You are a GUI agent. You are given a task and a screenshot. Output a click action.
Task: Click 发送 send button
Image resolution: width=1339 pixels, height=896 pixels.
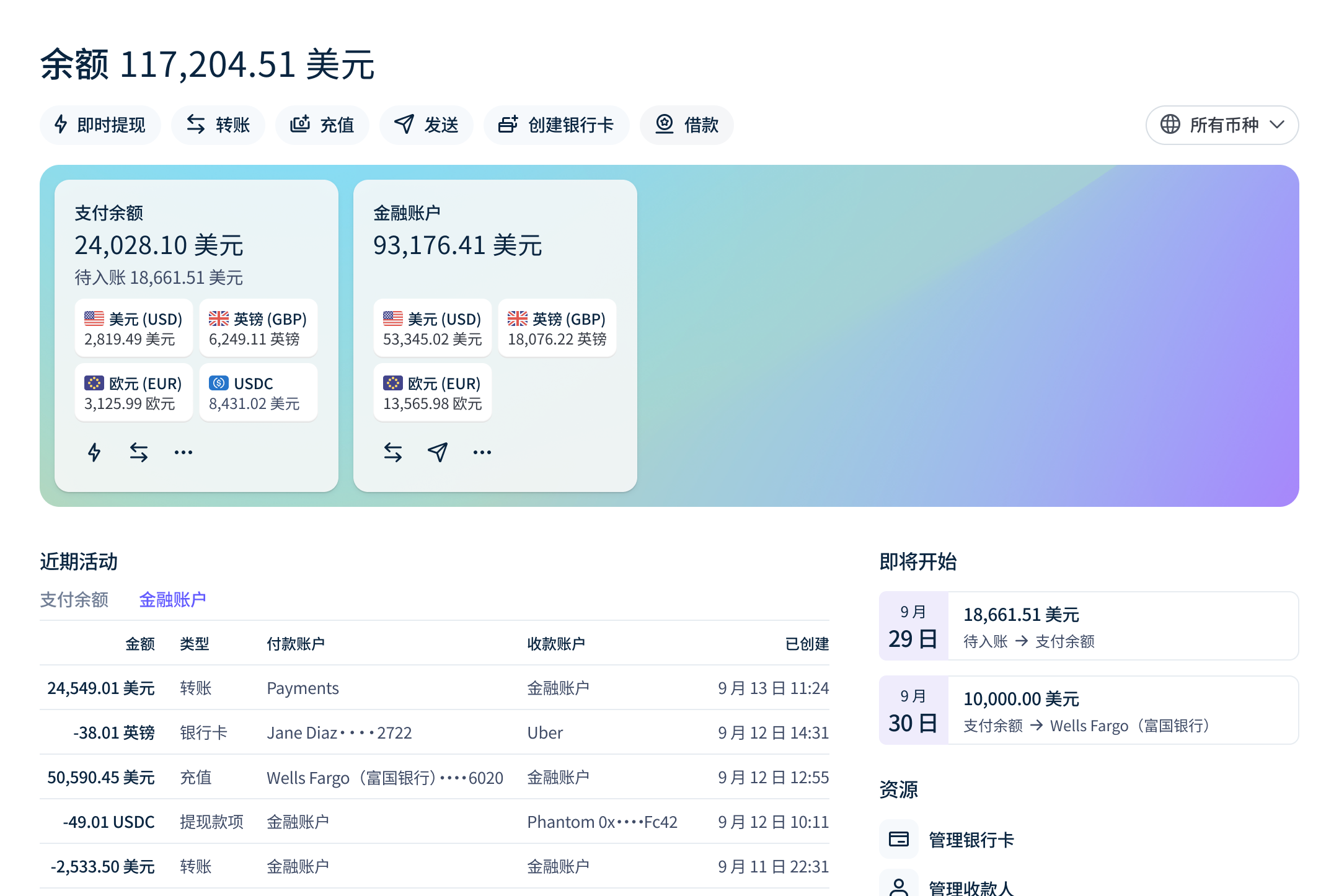(x=426, y=125)
